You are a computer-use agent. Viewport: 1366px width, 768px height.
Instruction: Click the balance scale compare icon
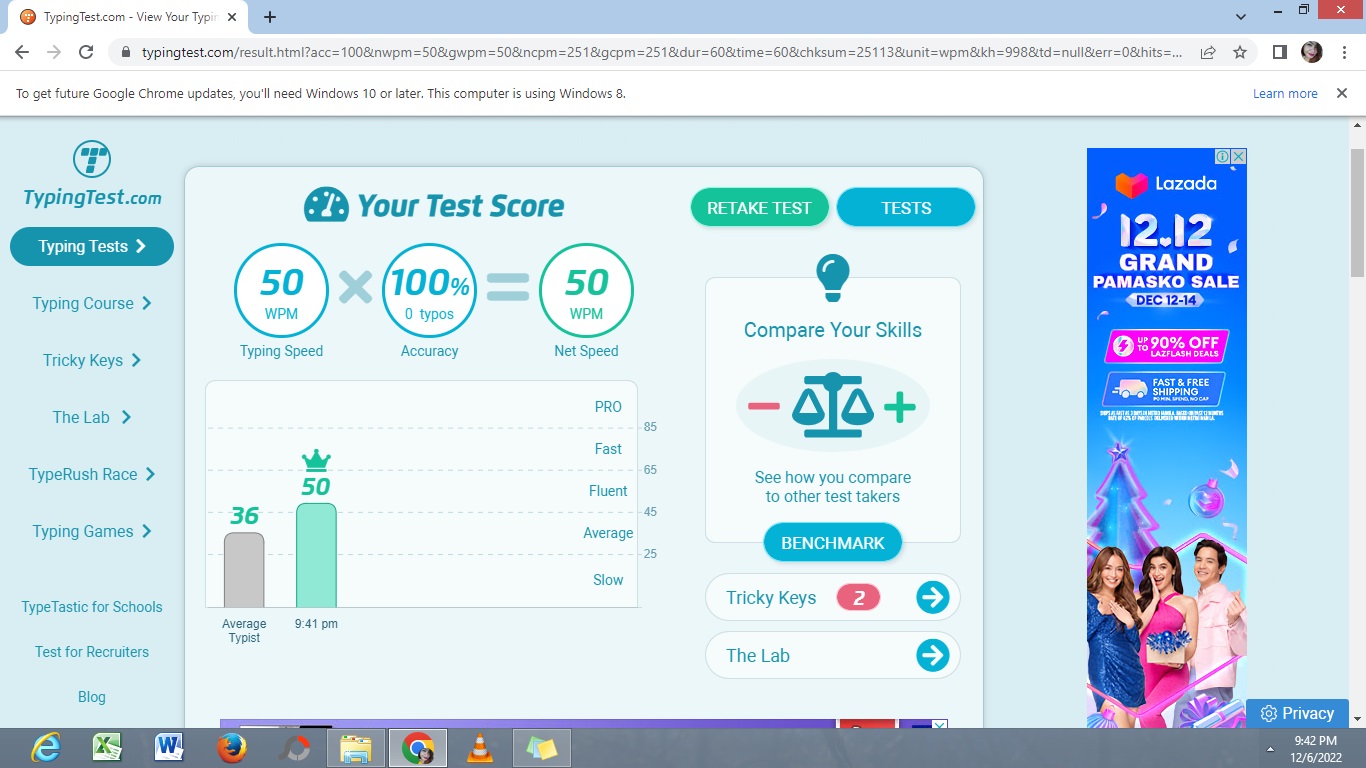click(833, 406)
